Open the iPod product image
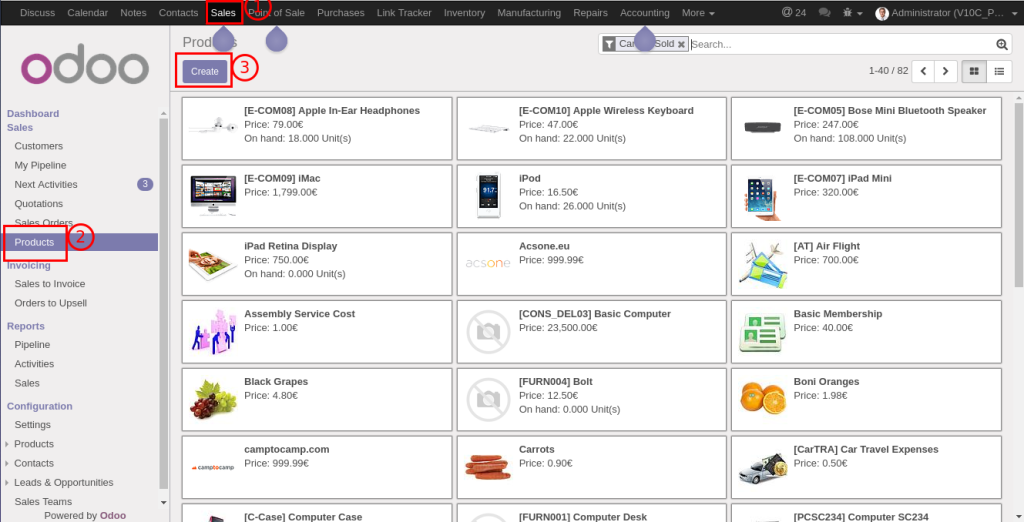 pyautogui.click(x=488, y=195)
